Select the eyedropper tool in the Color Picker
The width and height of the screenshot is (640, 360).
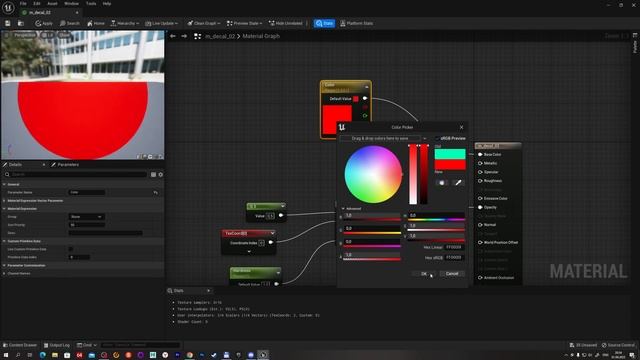458,182
